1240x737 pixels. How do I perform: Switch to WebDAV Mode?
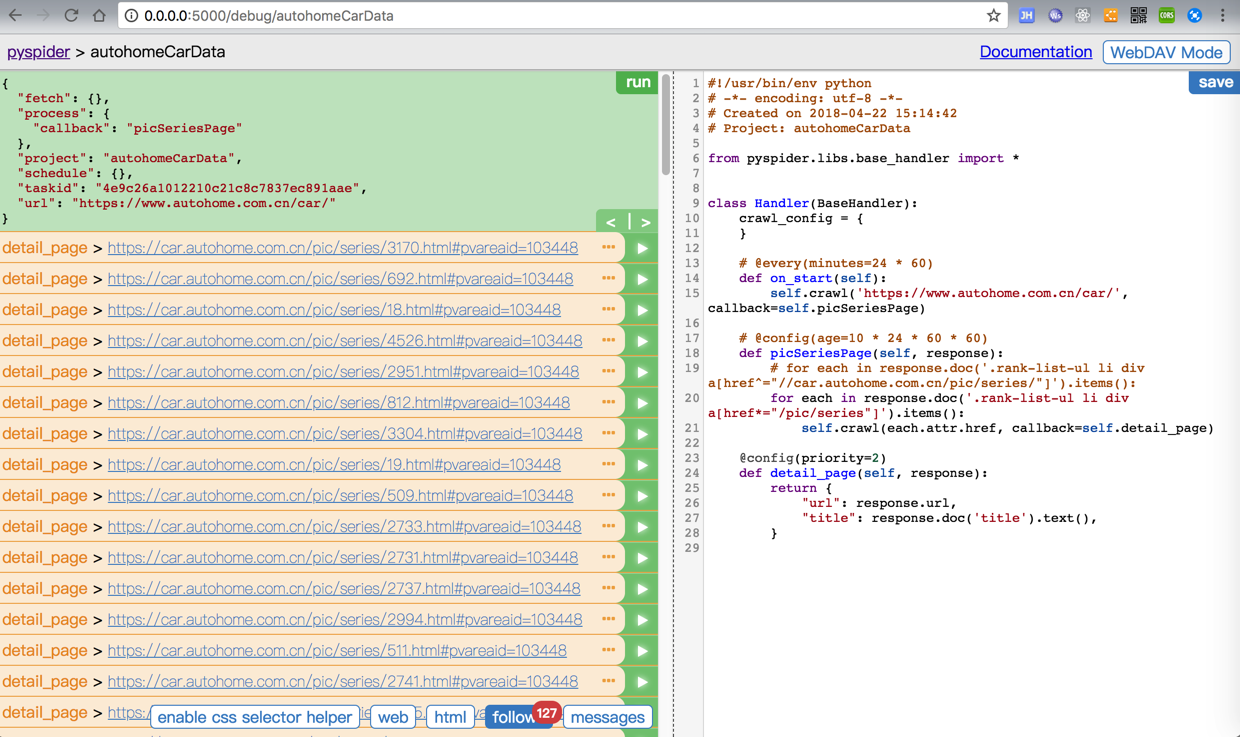pos(1166,52)
